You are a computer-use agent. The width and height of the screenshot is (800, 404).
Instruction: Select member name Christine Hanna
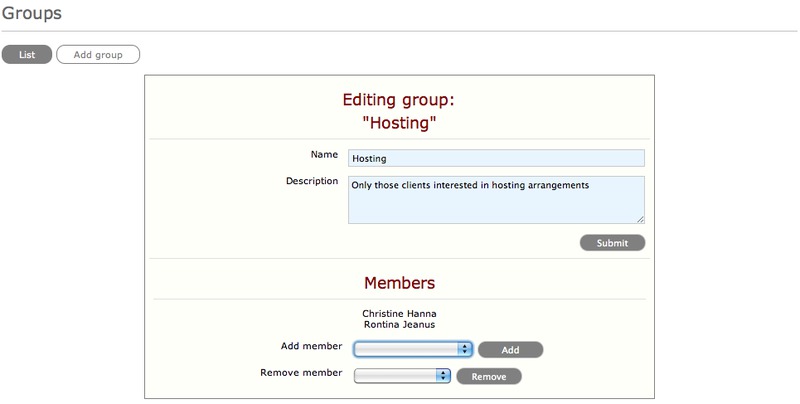pyautogui.click(x=399, y=314)
